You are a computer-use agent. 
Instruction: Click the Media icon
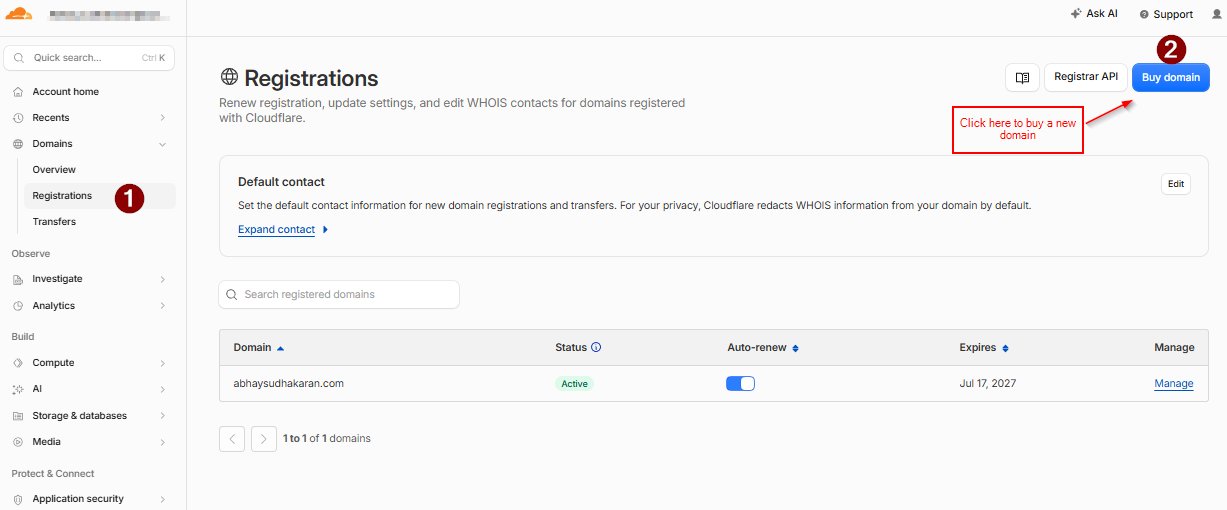pos(18,442)
